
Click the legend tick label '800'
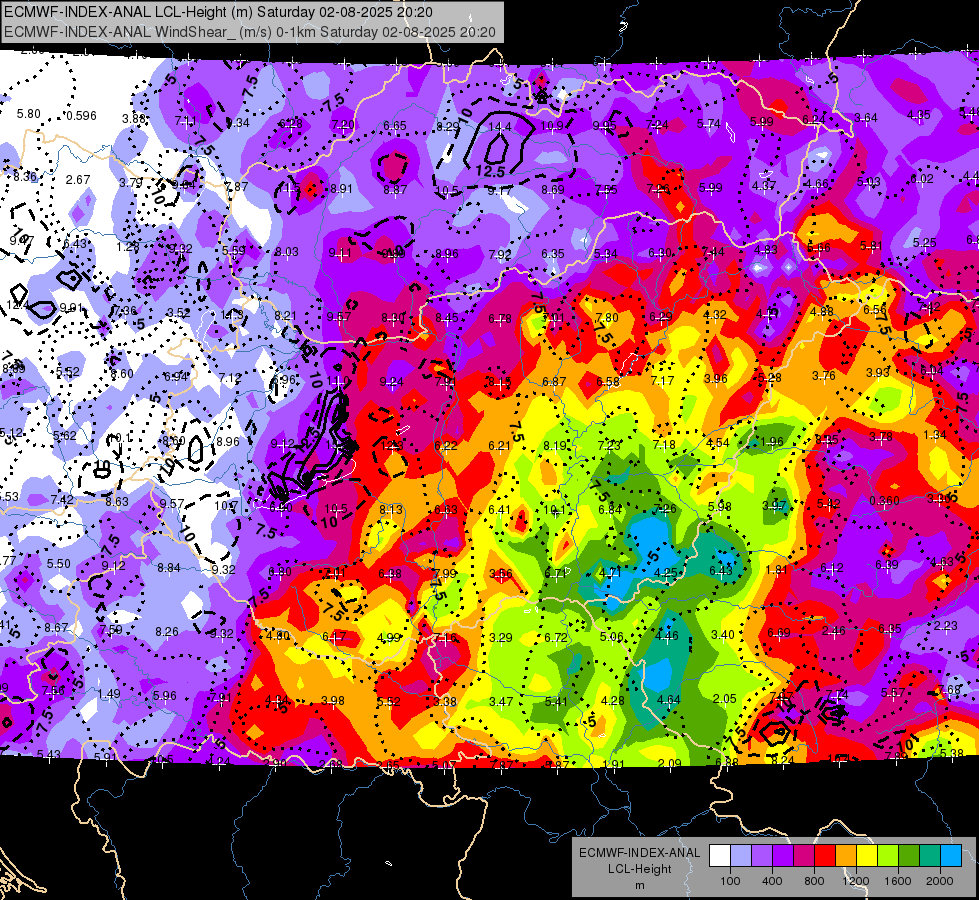coord(814,881)
